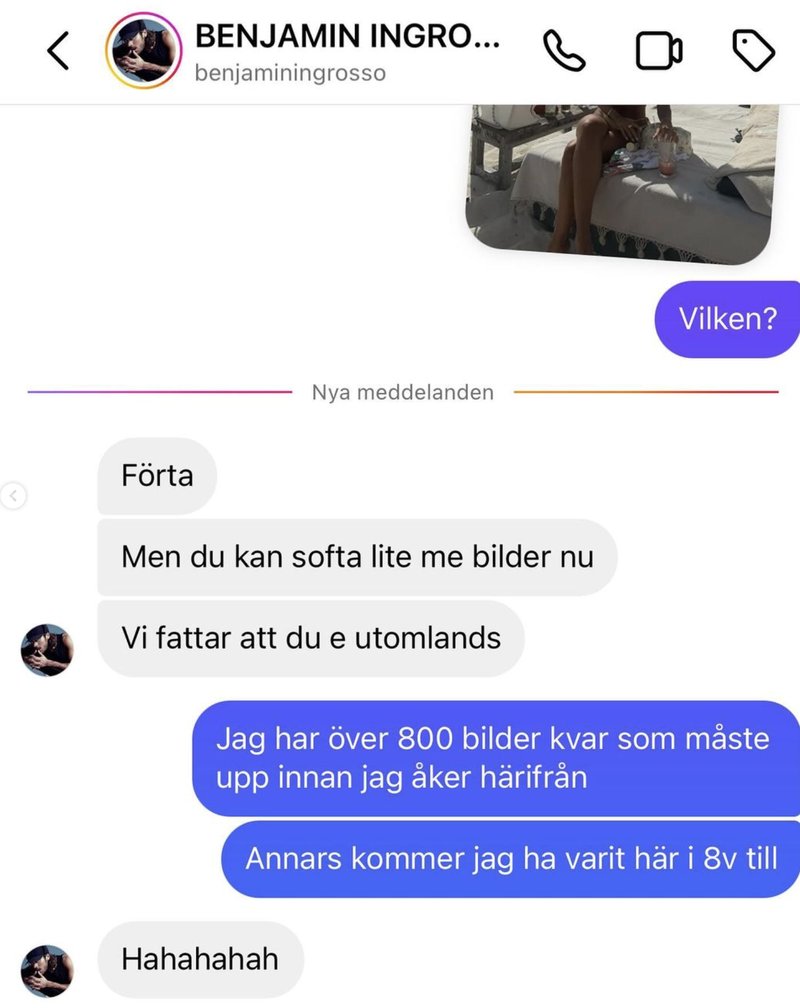This screenshot has width=800, height=1008.
Task: Open the BENJAMIN INGRO... chat title
Action: [347, 37]
